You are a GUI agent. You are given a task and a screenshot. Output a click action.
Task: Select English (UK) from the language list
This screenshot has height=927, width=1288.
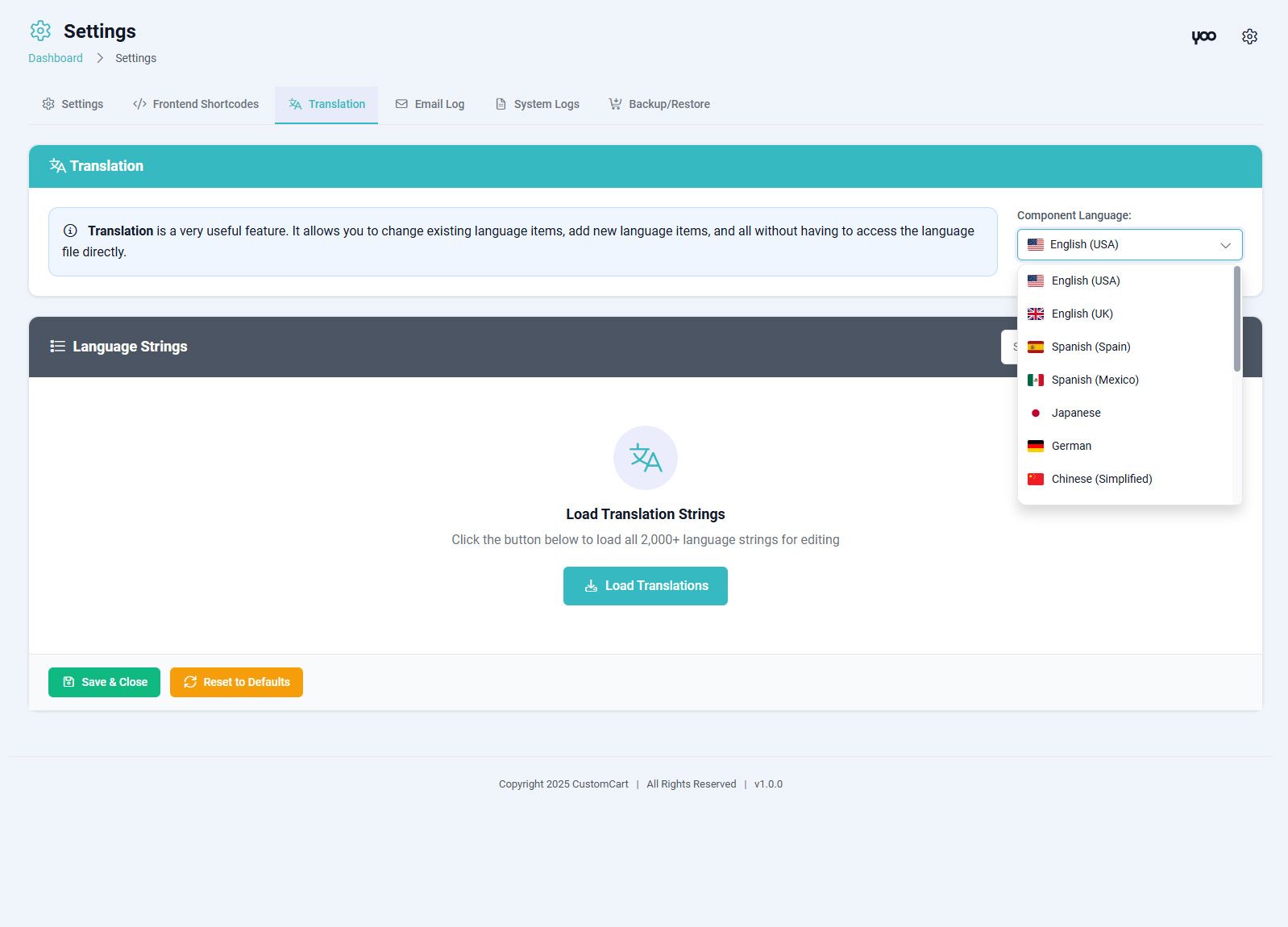[x=1082, y=314]
